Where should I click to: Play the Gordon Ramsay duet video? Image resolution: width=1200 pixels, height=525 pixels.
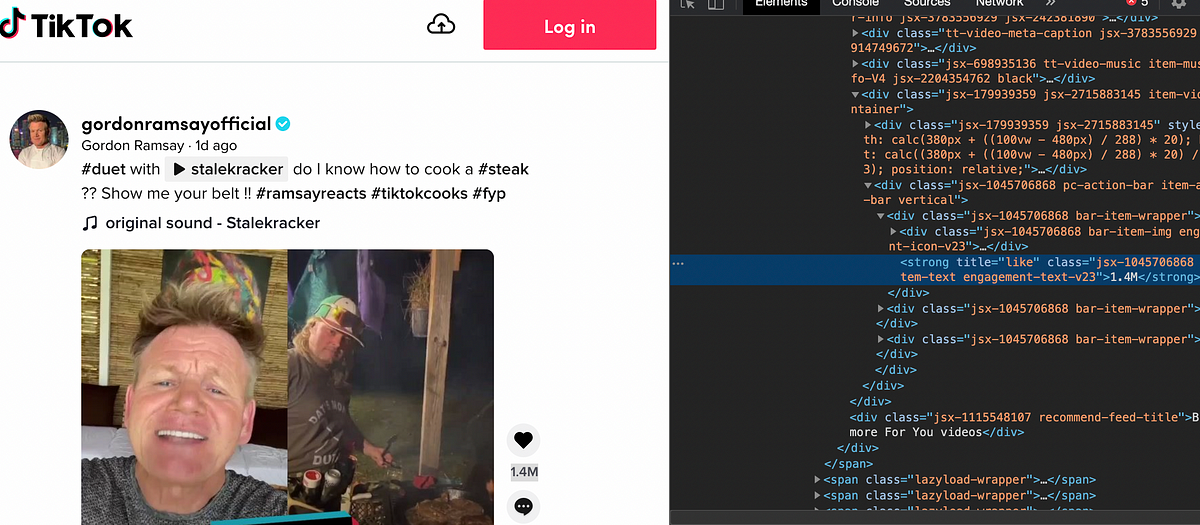tap(287, 387)
